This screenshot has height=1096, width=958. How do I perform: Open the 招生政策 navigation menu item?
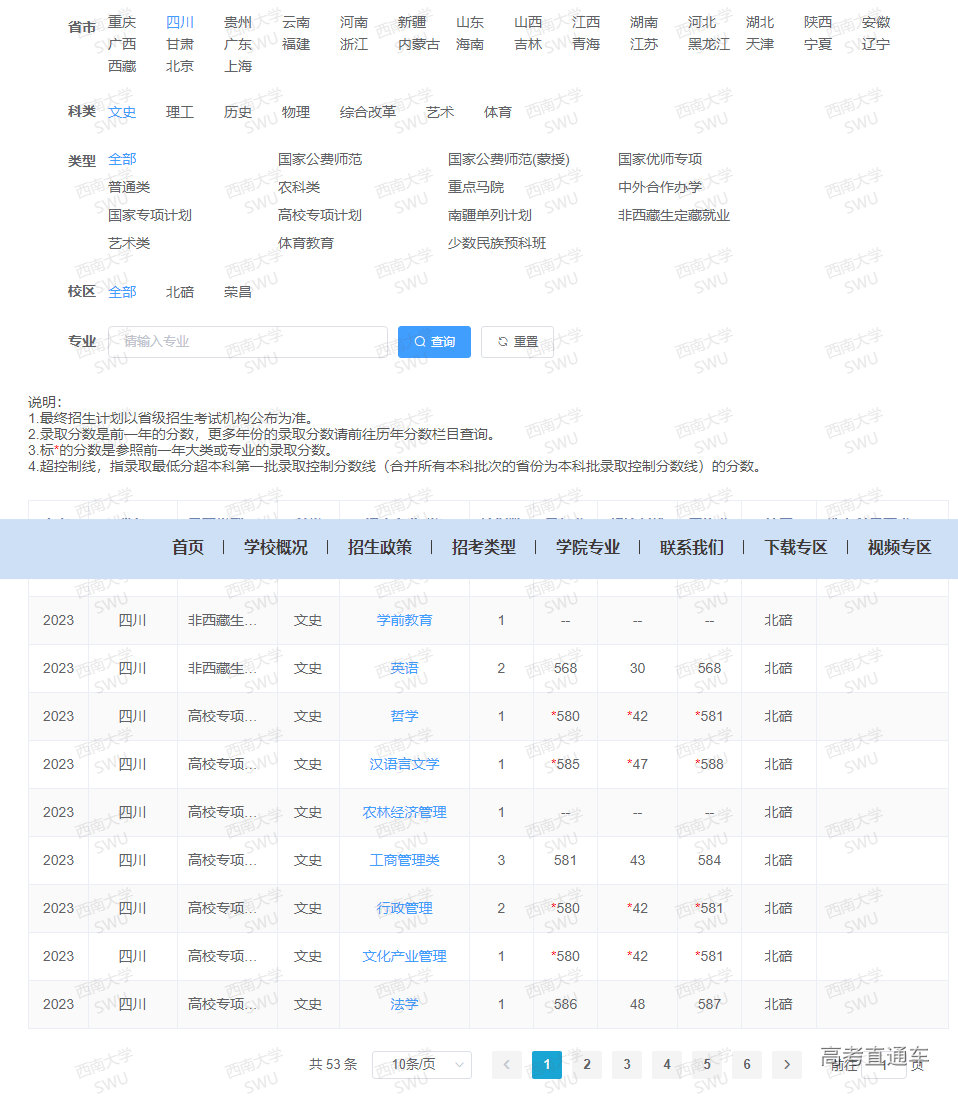tap(379, 548)
